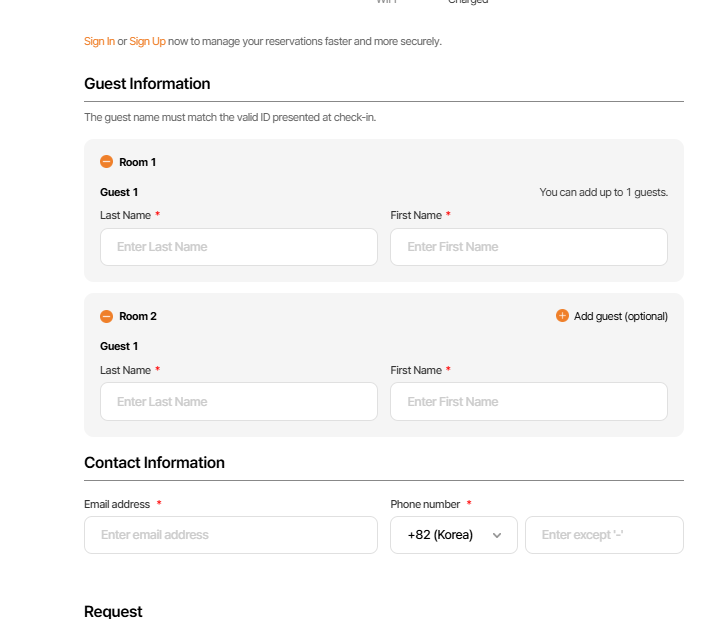This screenshot has width=726, height=619.
Task: Focus the Room 1 First Name field
Action: coord(528,247)
